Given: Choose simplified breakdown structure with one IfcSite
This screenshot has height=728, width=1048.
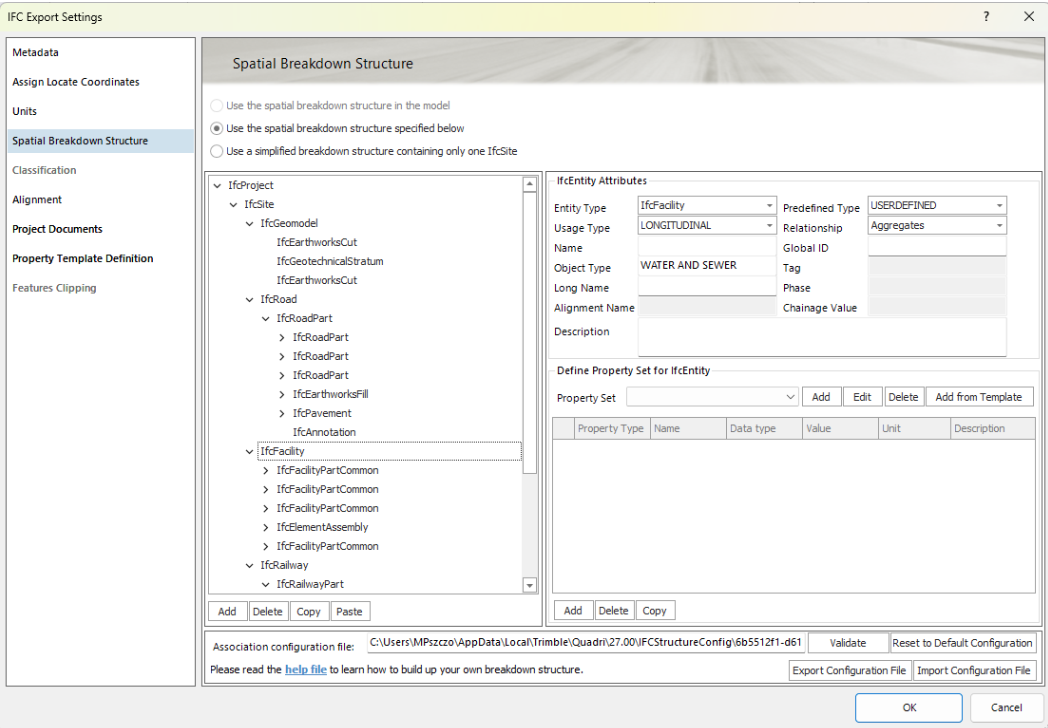Looking at the screenshot, I should coord(217,151).
